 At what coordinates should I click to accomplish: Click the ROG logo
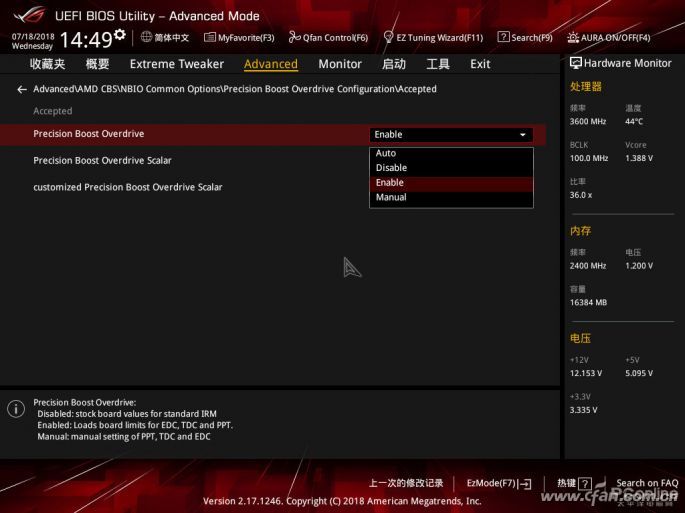(x=29, y=15)
